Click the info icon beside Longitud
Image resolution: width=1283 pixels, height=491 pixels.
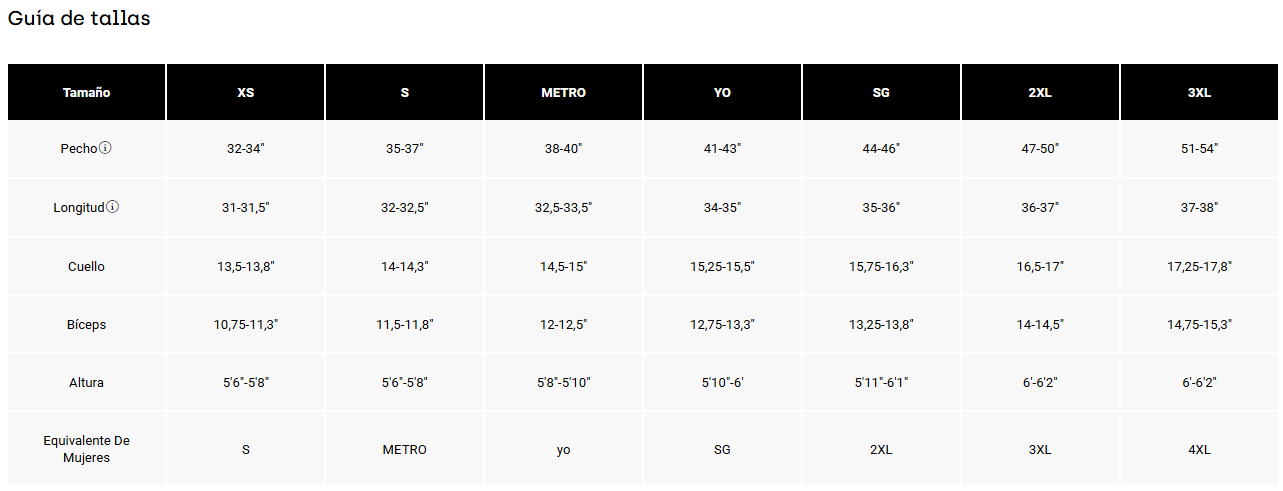[113, 207]
